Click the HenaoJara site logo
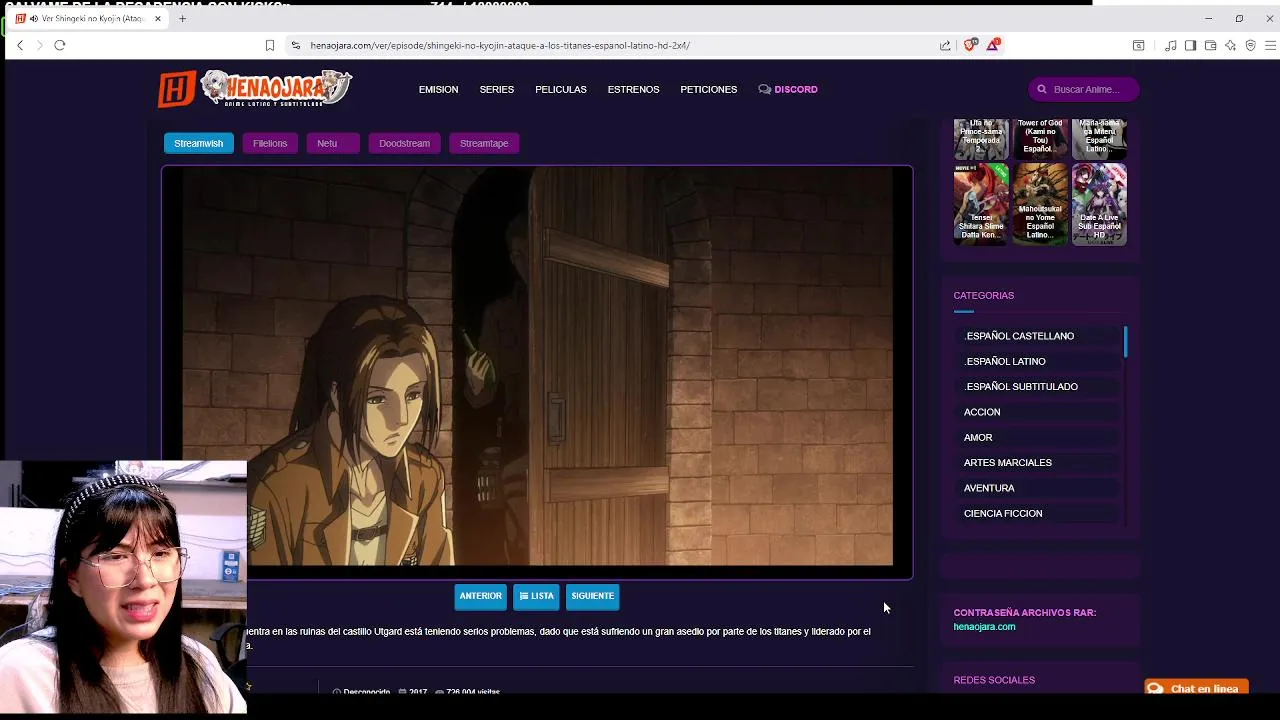Viewport: 1280px width, 720px height. [256, 89]
